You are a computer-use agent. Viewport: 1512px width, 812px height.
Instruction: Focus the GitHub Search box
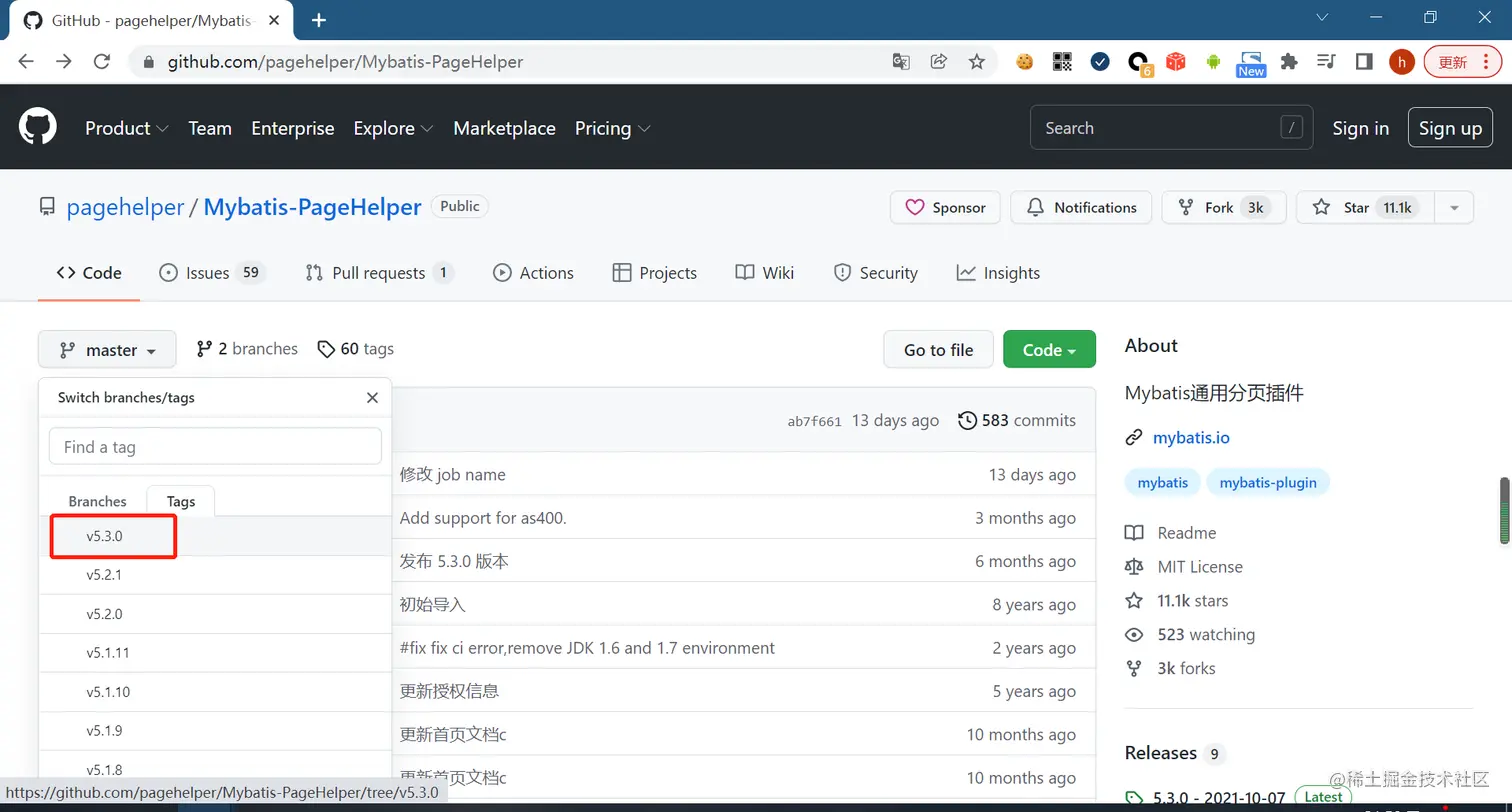pos(1172,128)
